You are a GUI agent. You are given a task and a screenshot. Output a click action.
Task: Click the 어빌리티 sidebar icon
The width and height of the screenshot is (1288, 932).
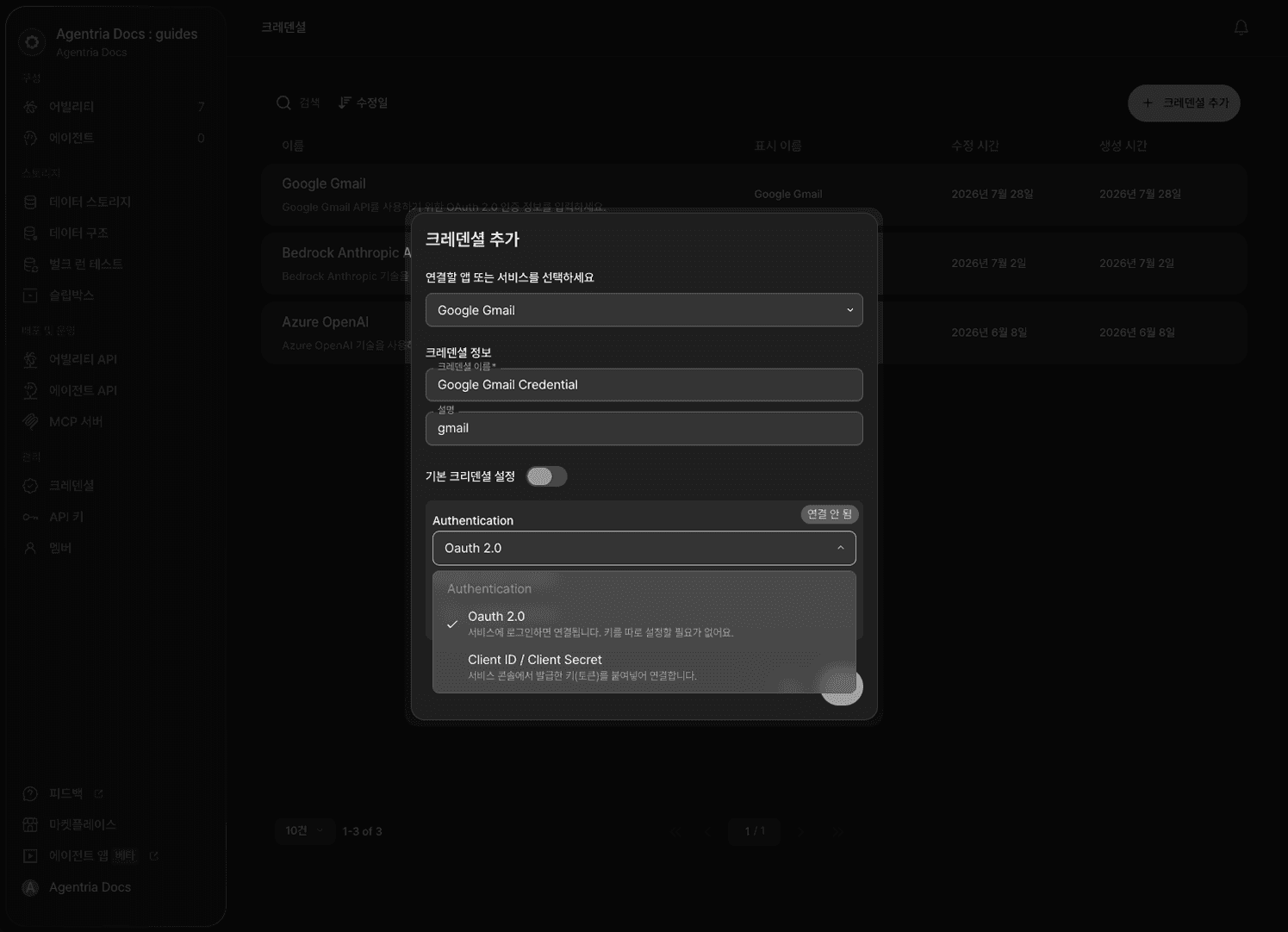tap(31, 107)
